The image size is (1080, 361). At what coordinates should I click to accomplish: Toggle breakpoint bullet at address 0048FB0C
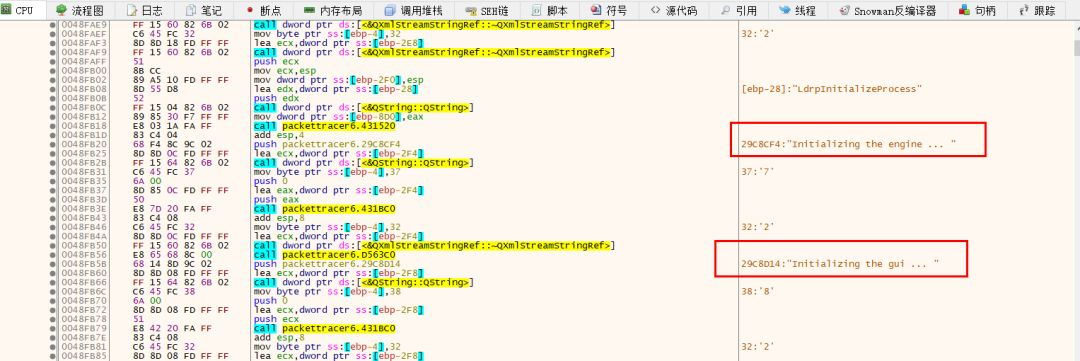click(x=53, y=107)
